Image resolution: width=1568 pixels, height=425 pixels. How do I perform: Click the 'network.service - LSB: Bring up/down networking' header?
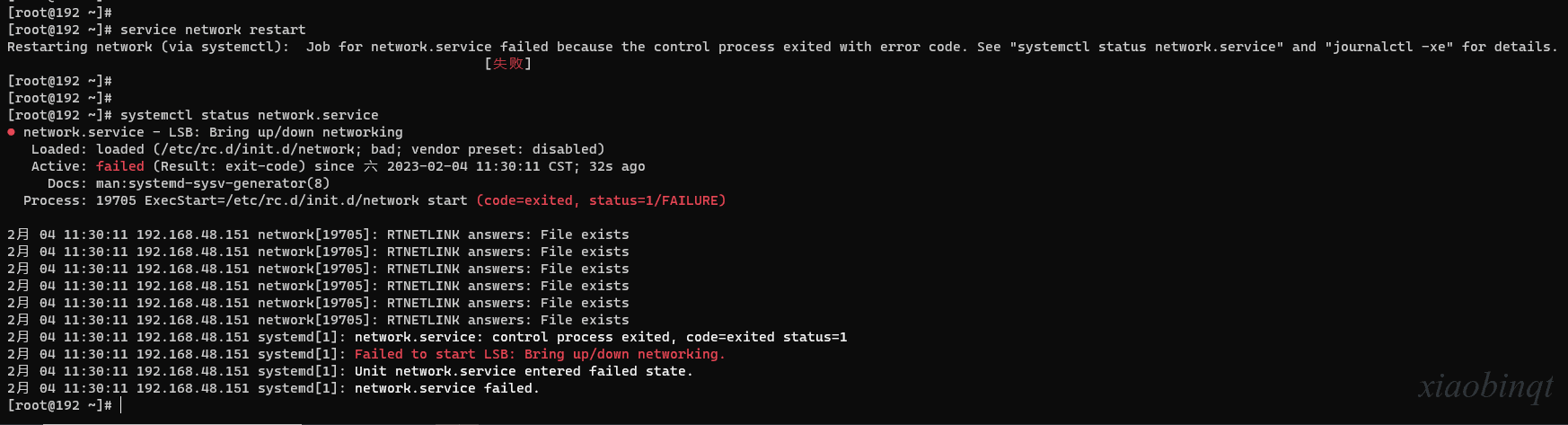pos(213,132)
